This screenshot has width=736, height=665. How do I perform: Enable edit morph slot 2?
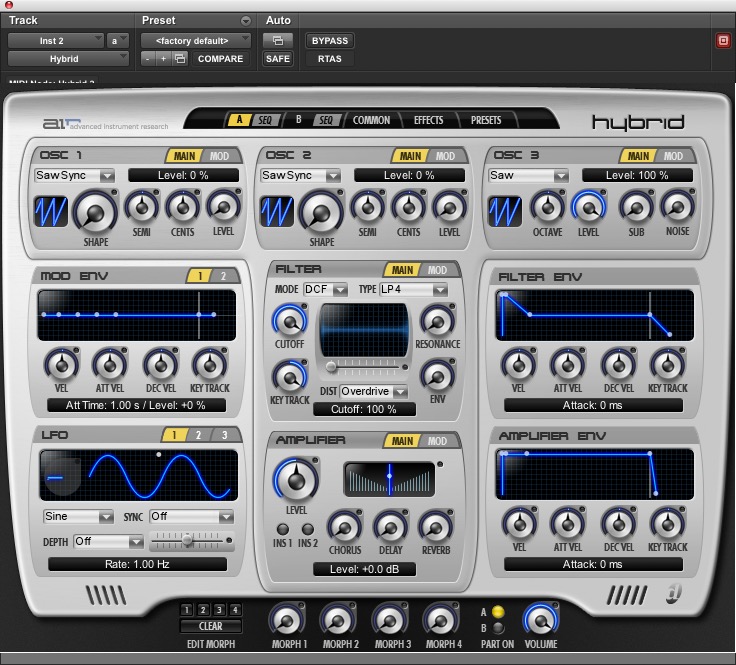coord(203,610)
